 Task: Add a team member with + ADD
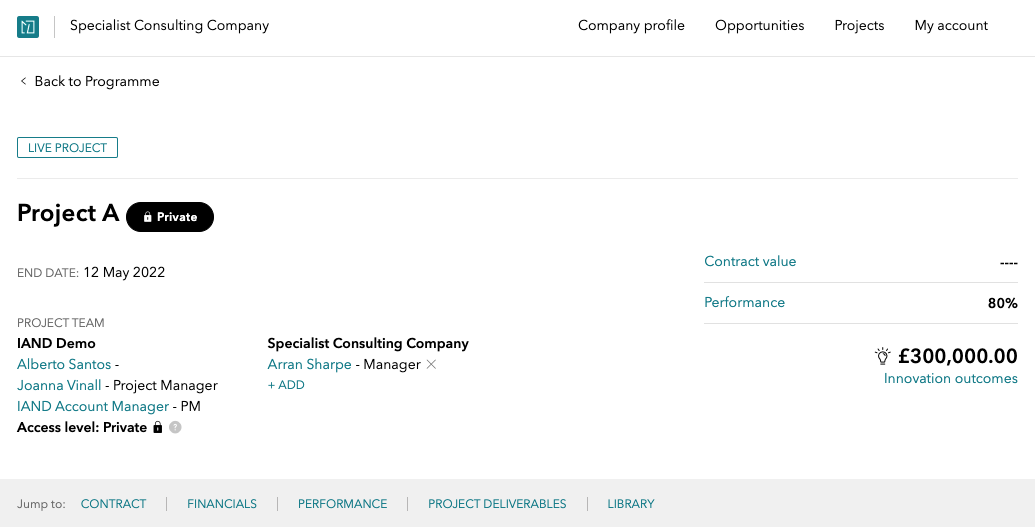pos(286,385)
